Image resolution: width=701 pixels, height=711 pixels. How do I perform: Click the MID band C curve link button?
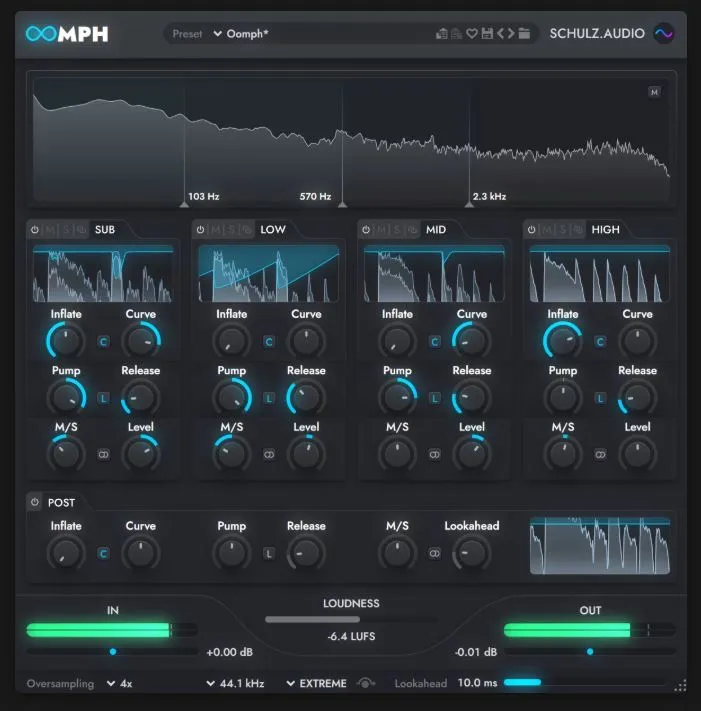click(x=434, y=342)
